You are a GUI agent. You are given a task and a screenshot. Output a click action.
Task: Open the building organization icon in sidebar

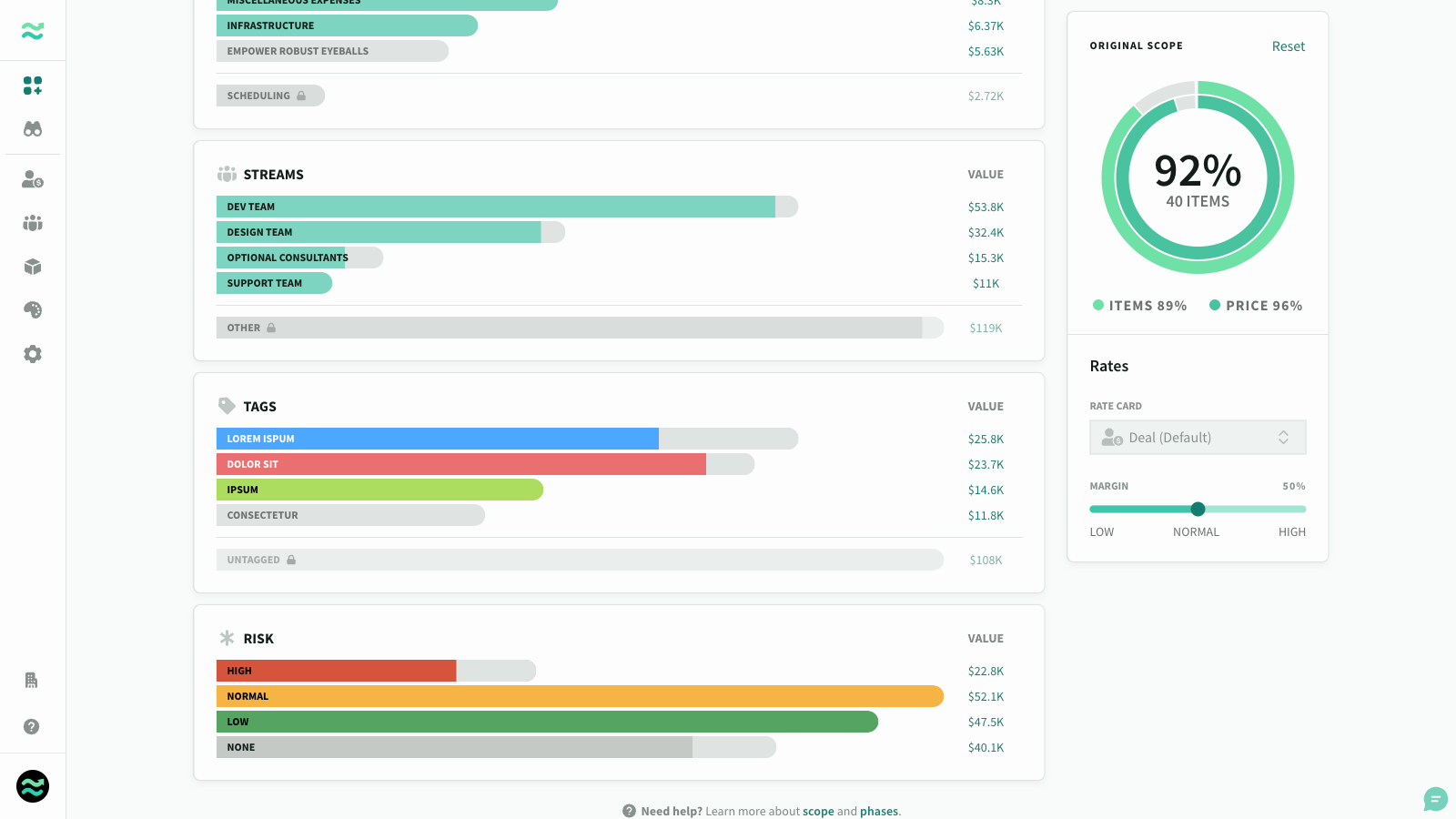pos(32,680)
